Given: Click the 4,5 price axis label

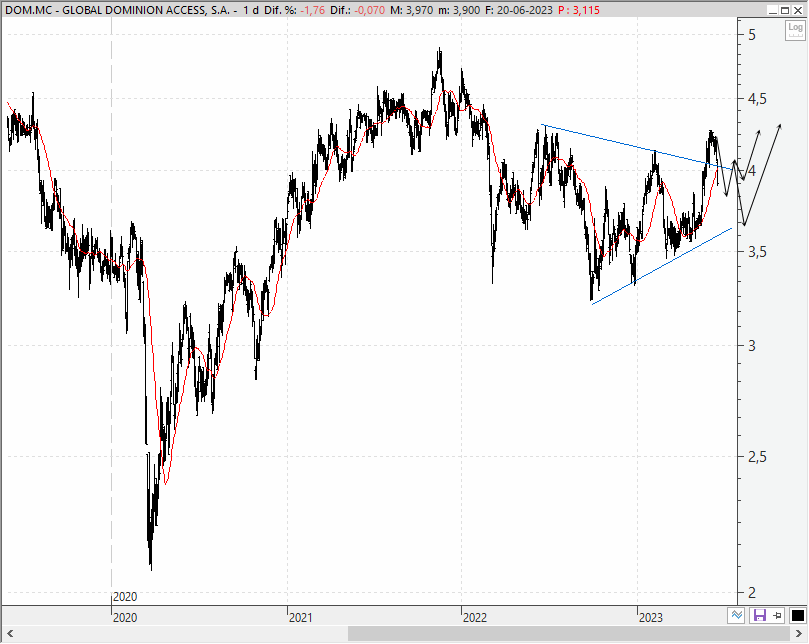Looking at the screenshot, I should click(x=757, y=99).
